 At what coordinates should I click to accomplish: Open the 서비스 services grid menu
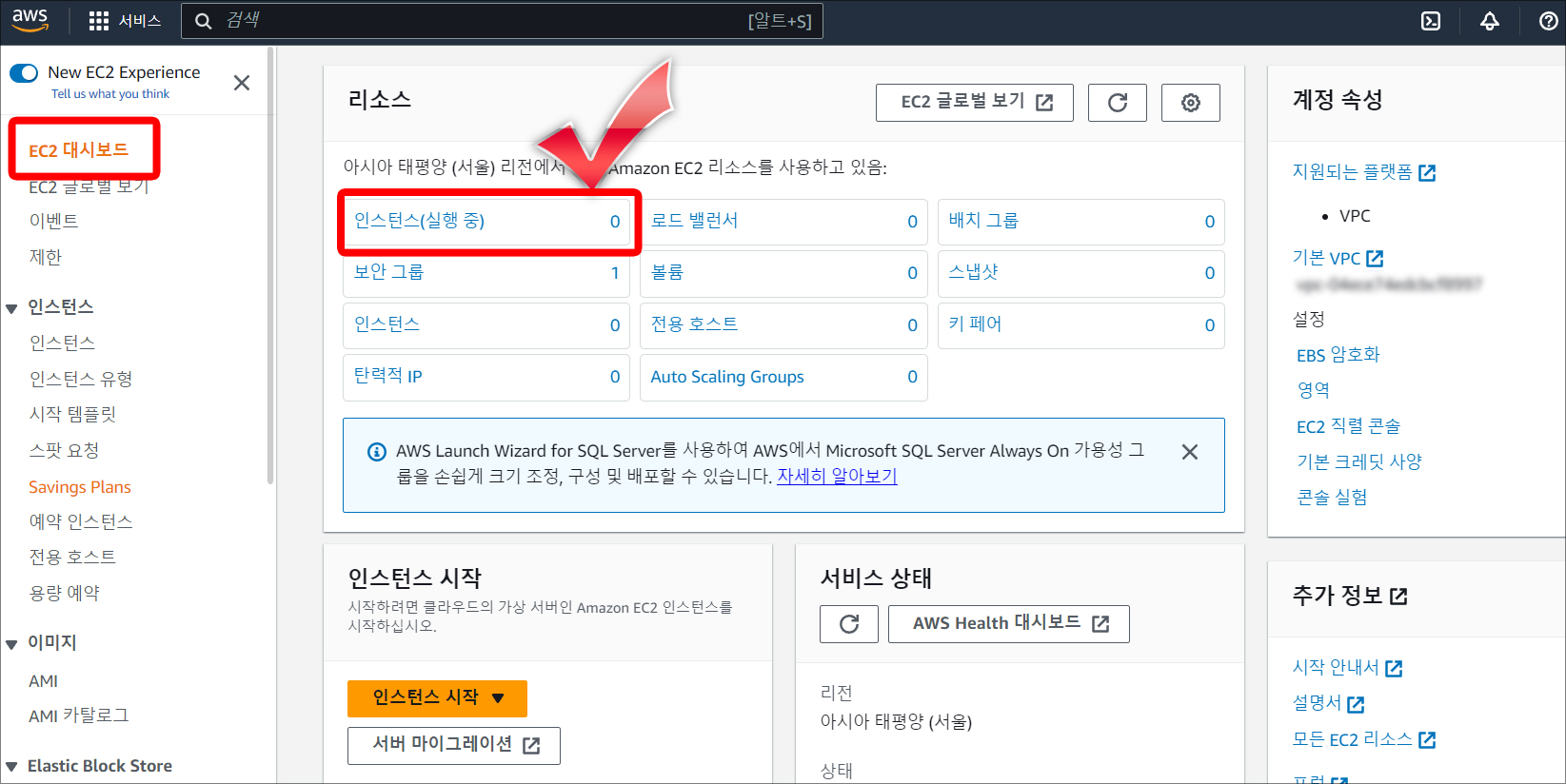(125, 21)
